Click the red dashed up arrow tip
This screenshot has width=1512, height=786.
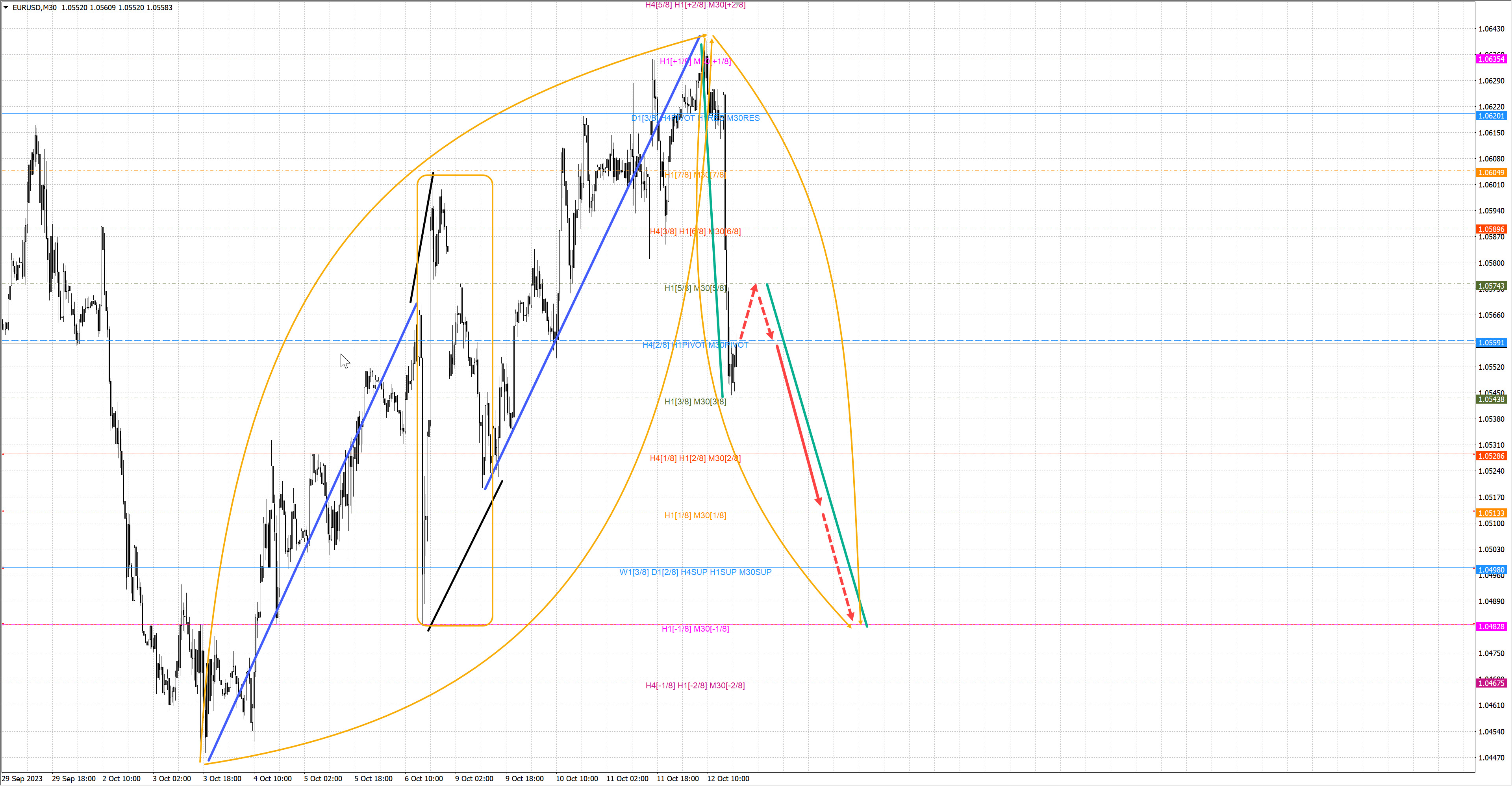click(755, 287)
